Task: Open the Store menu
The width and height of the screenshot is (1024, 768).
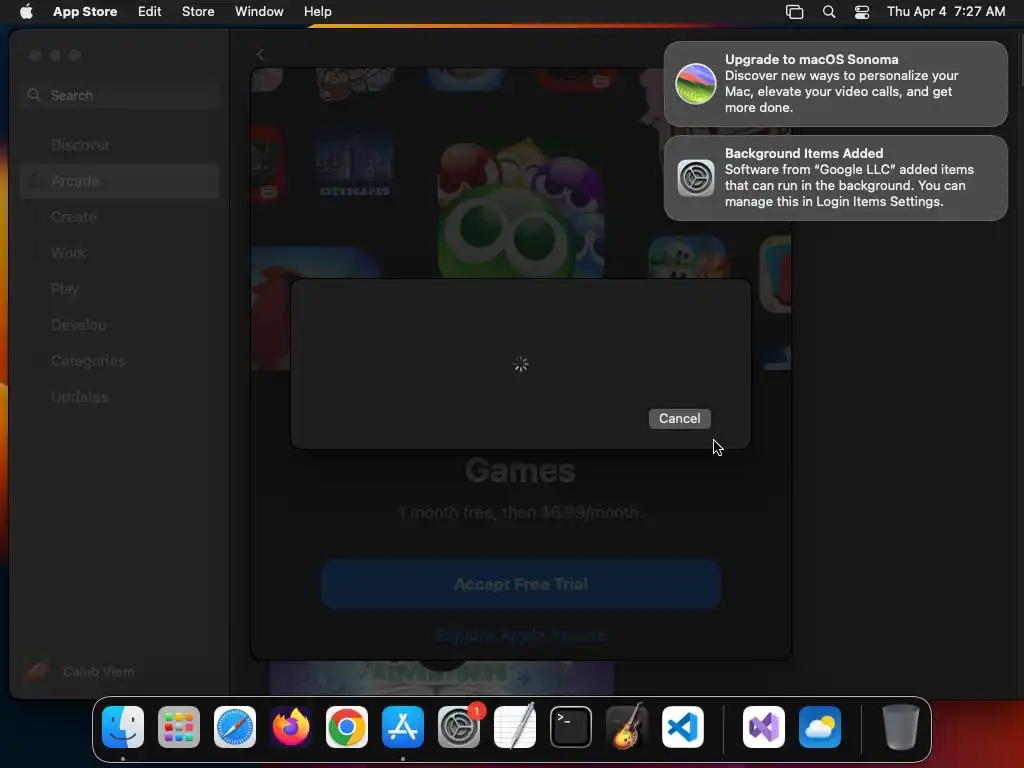Action: click(198, 12)
